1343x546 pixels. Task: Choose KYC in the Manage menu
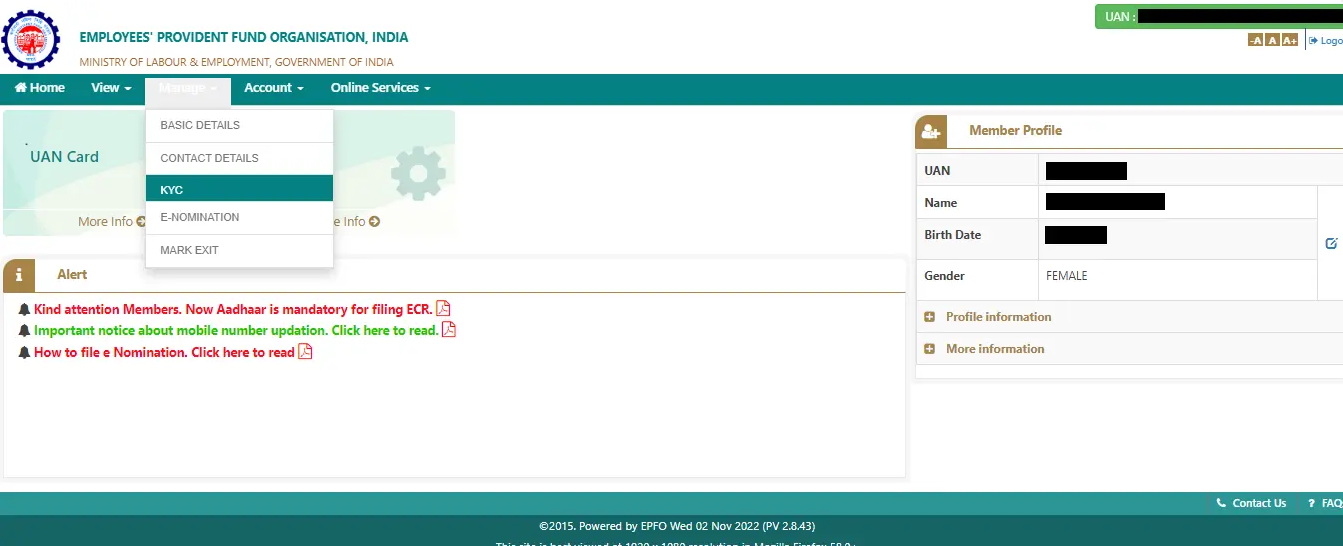coord(239,189)
